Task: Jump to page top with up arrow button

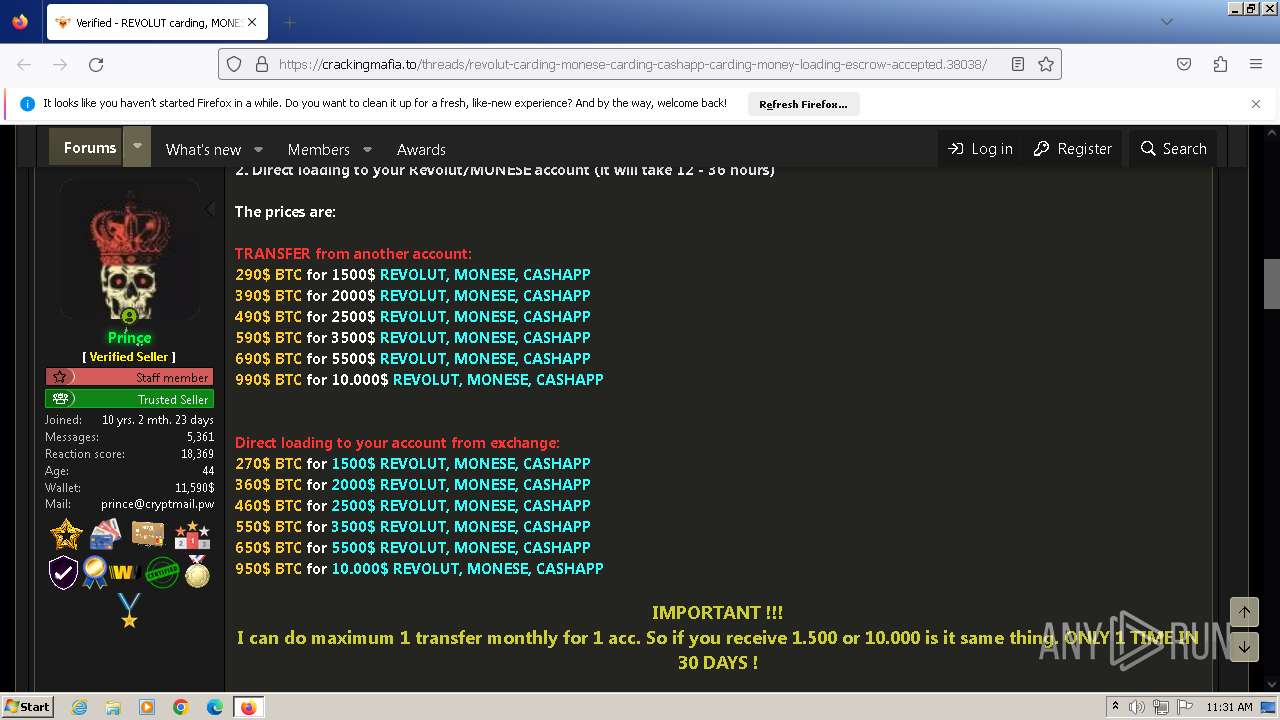Action: [x=1244, y=612]
